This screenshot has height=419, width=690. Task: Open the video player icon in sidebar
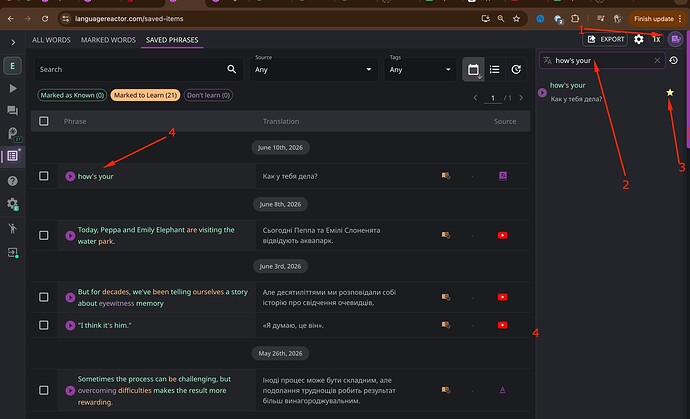pyautogui.click(x=13, y=88)
